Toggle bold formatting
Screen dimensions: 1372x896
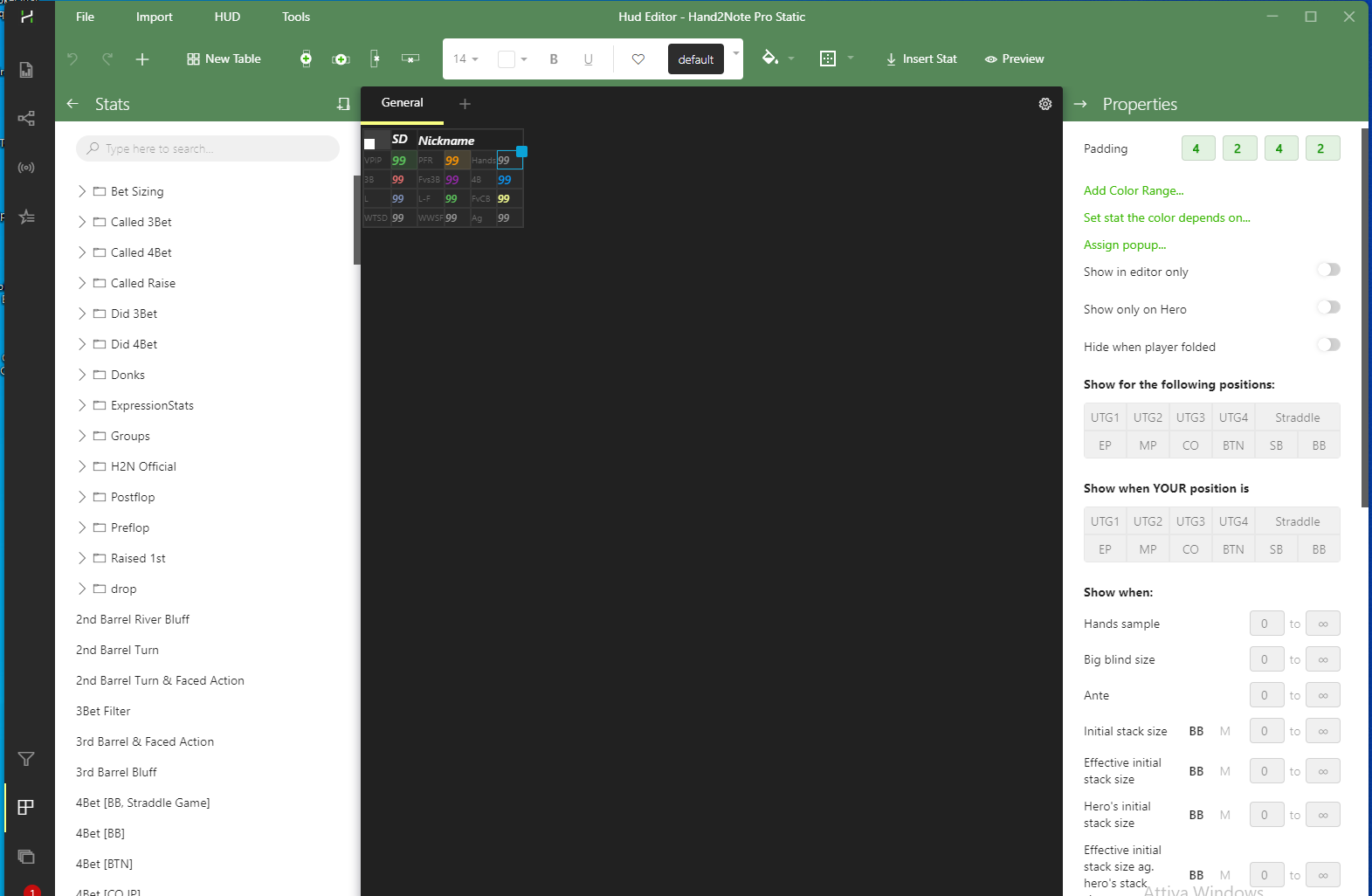(554, 59)
